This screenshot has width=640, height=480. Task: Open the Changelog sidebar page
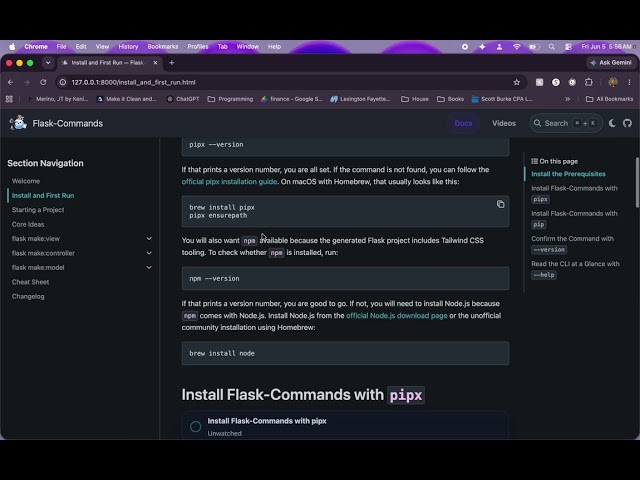click(28, 296)
